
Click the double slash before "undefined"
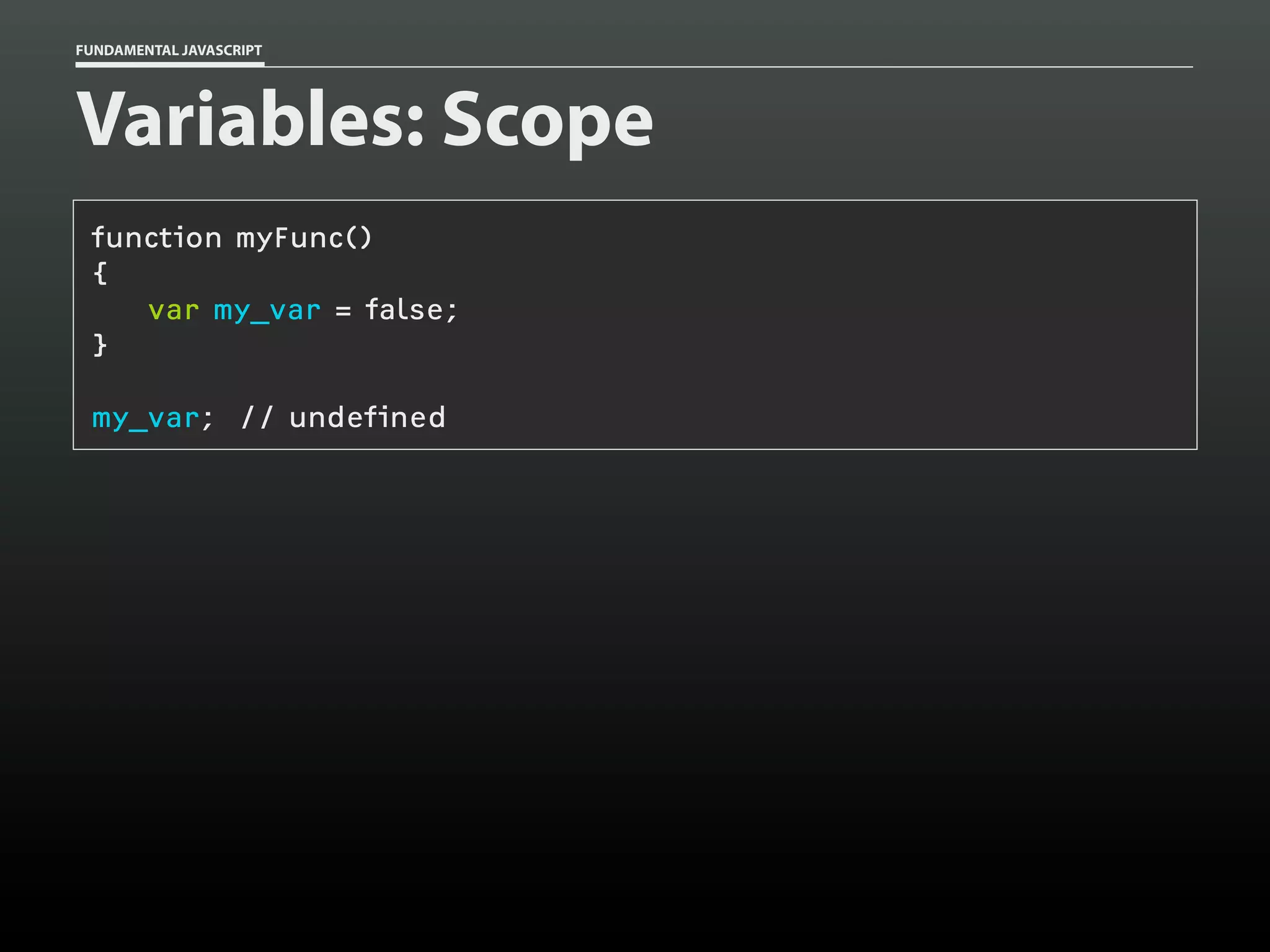pos(257,418)
